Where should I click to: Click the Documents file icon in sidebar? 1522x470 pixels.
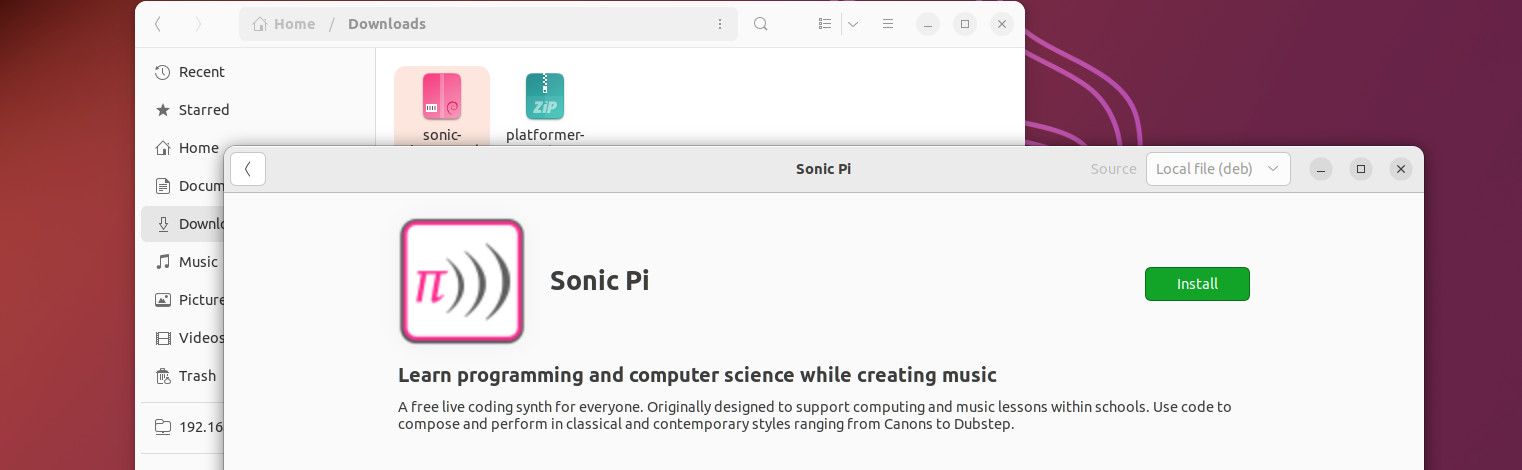(162, 186)
